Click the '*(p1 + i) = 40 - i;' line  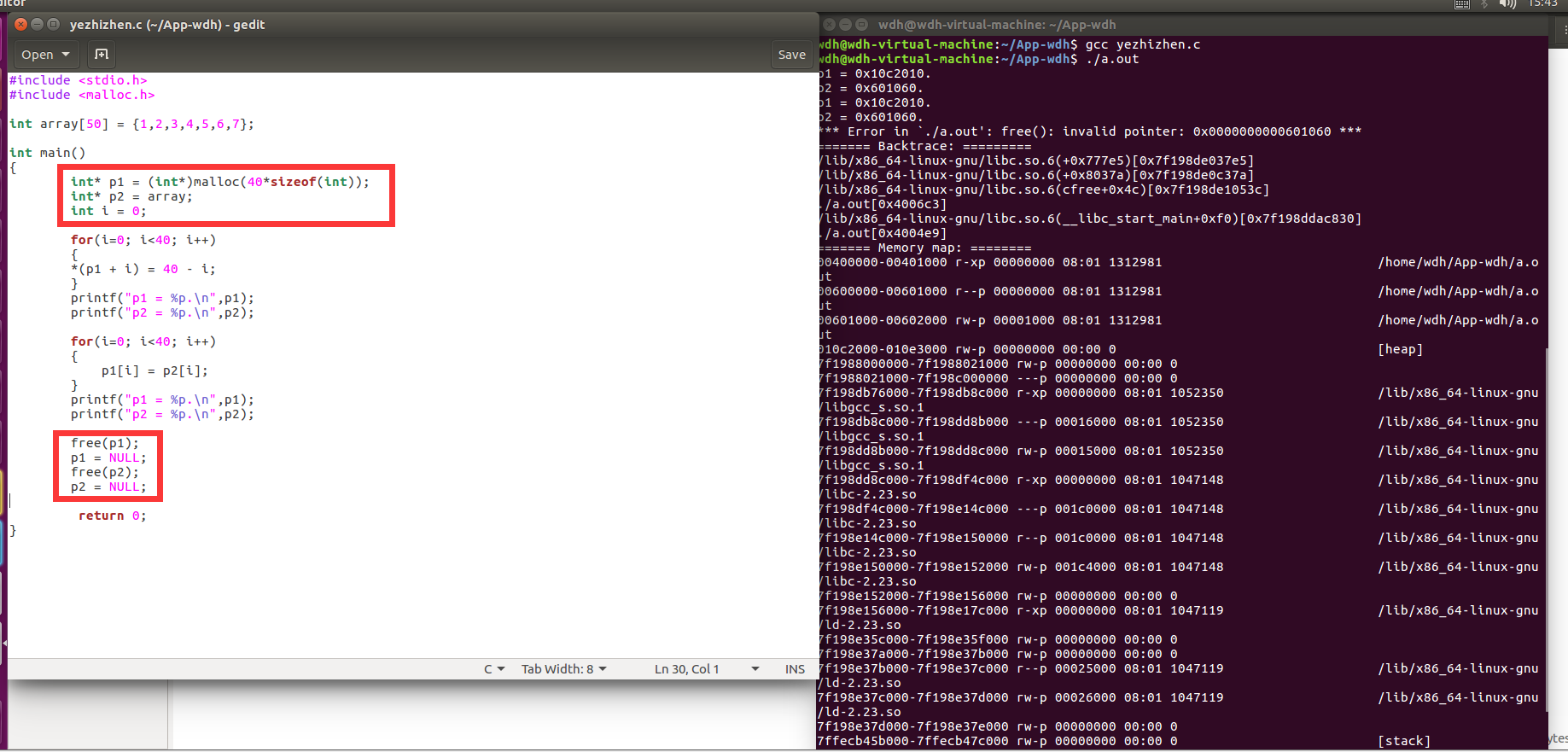[143, 269]
